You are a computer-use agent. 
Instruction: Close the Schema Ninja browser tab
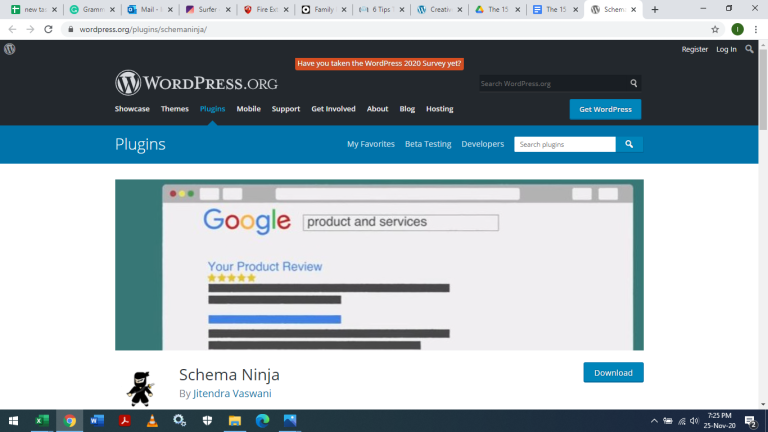point(633,9)
